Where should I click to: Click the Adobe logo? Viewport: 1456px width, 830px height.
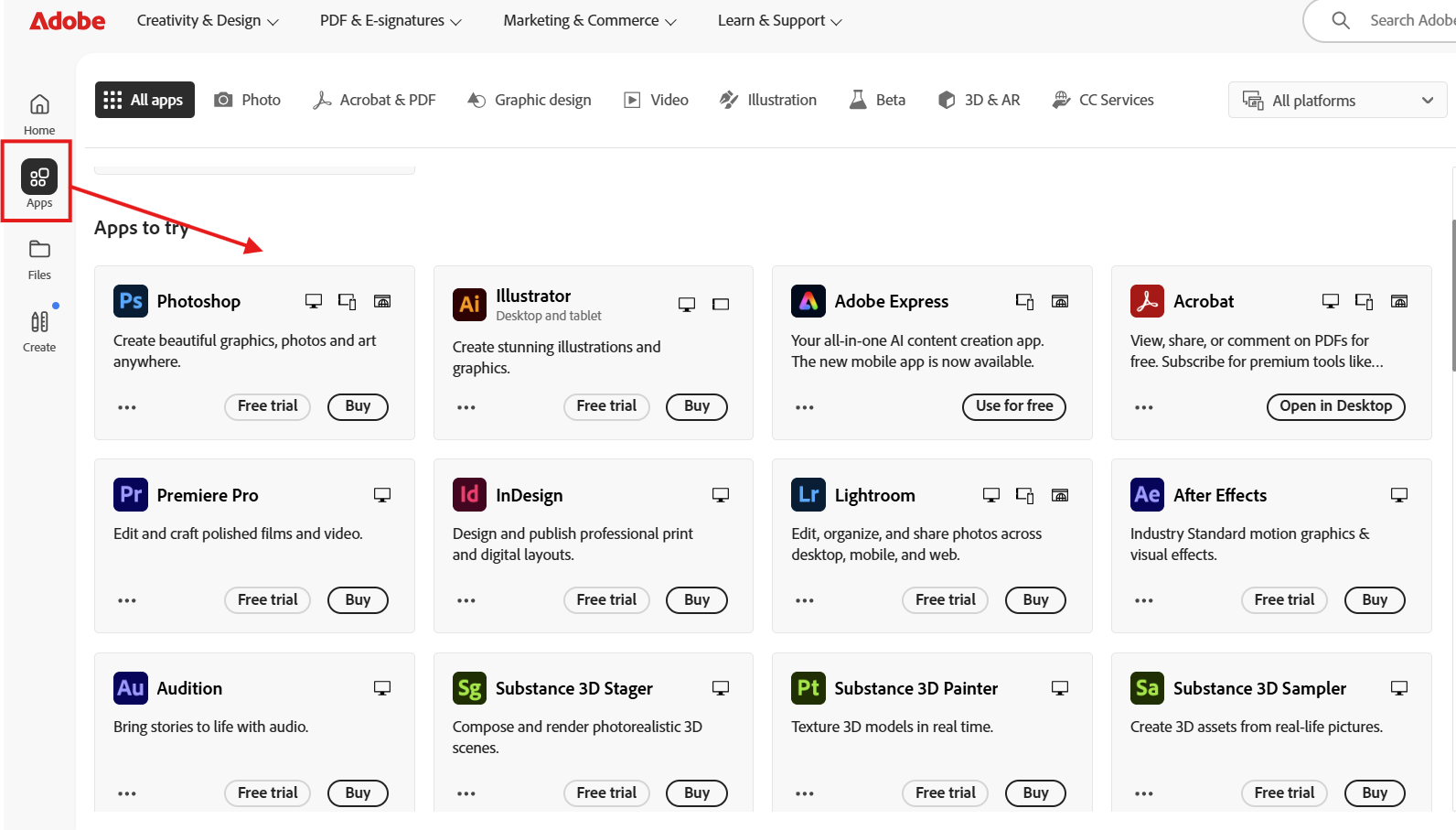67,20
